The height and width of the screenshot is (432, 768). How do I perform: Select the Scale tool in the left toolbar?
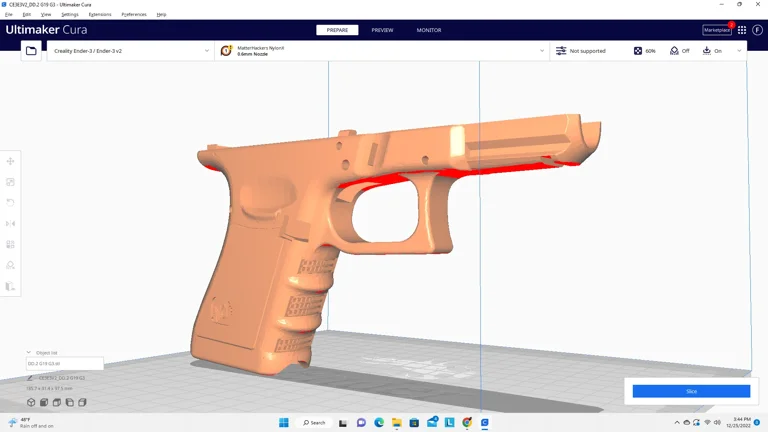click(x=11, y=182)
